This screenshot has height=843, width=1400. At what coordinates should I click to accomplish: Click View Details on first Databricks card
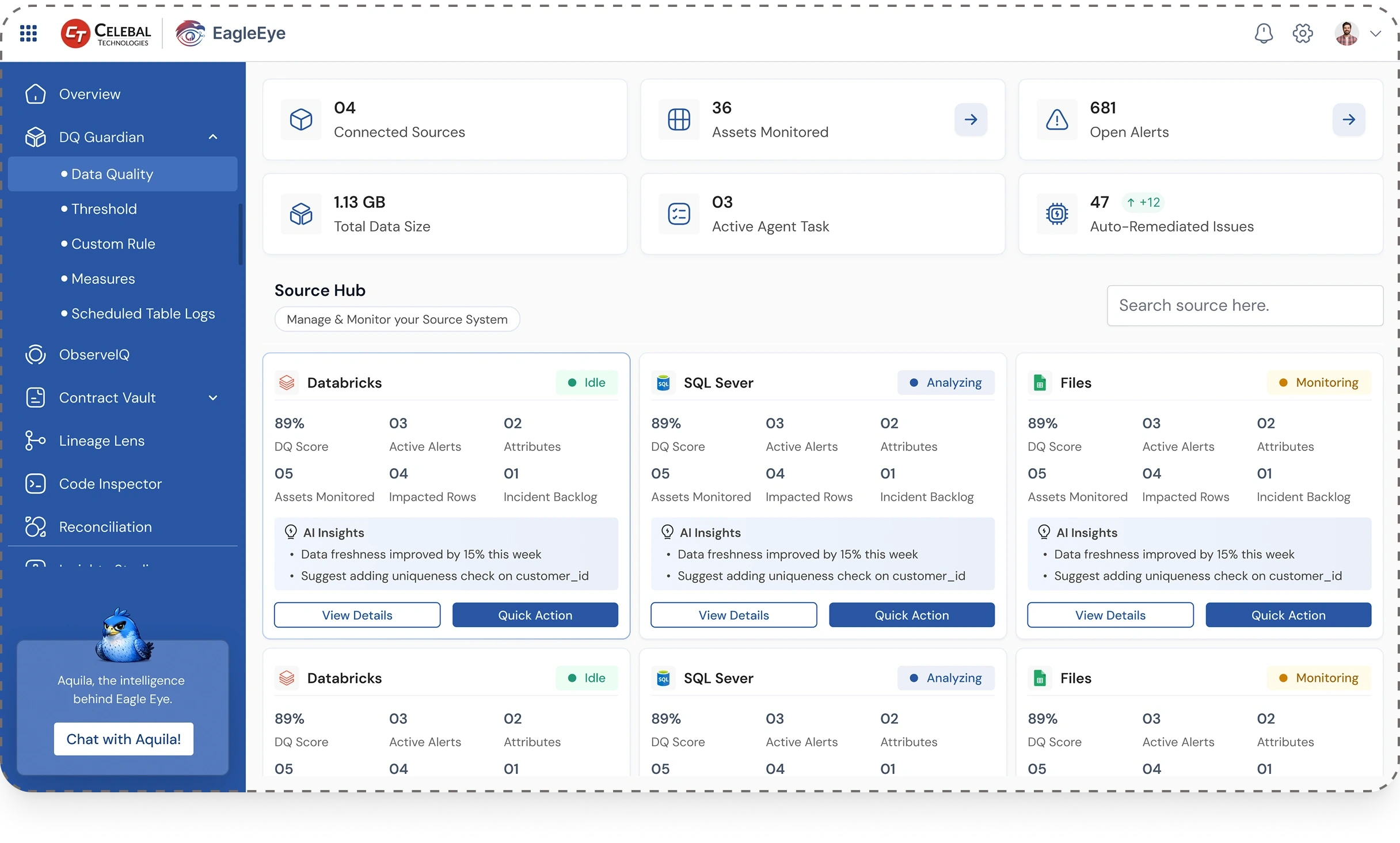357,615
